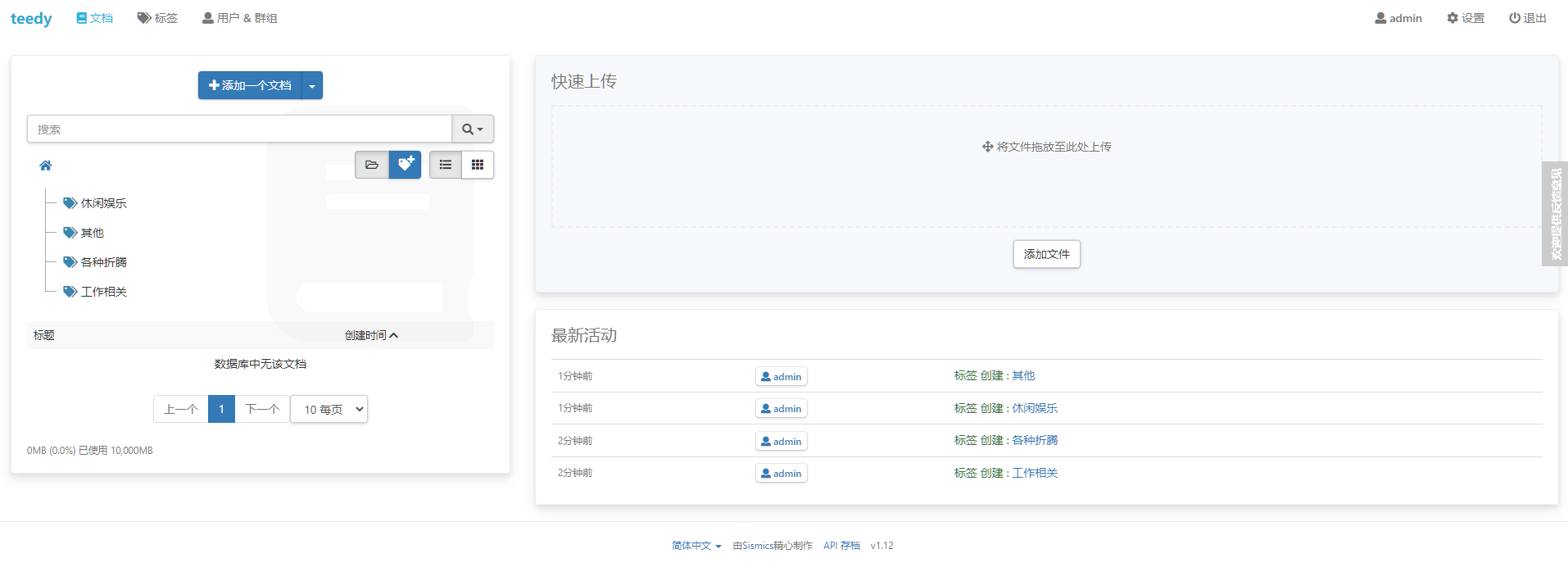This screenshot has width=1568, height=581.
Task: Open the 文档 documents tab
Action: click(x=95, y=18)
